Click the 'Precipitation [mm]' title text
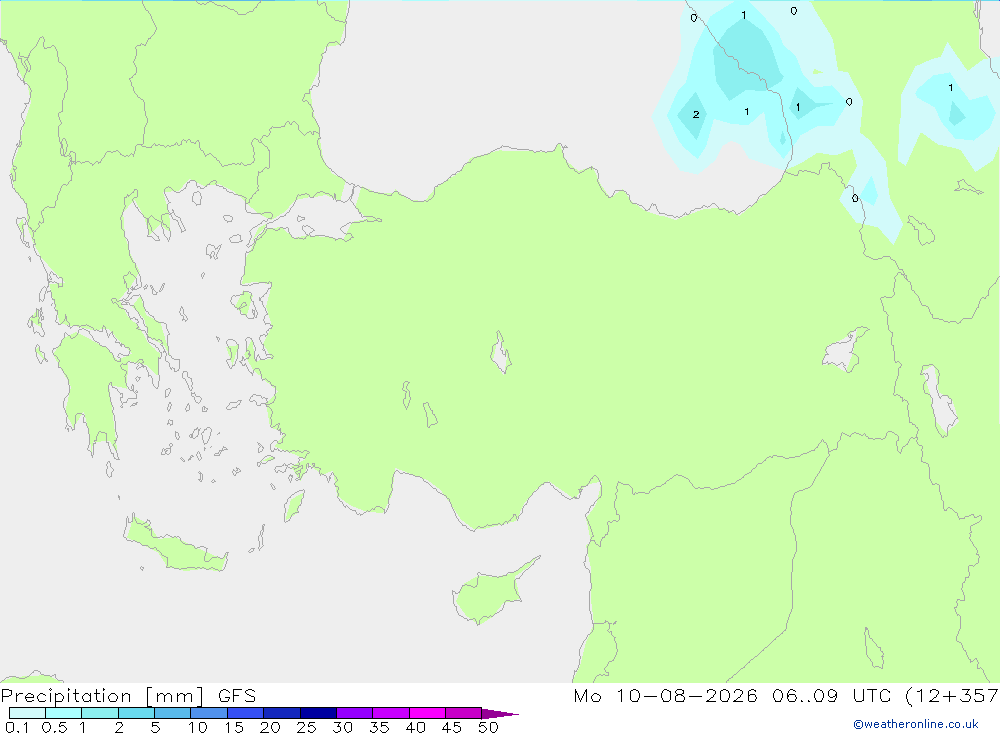The height and width of the screenshot is (733, 1000). tap(102, 696)
